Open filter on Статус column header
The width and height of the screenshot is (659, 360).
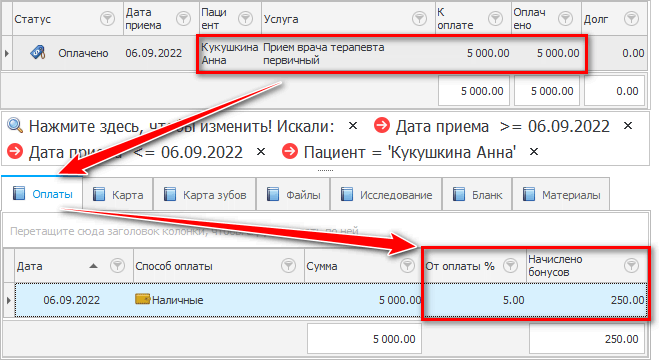point(108,19)
